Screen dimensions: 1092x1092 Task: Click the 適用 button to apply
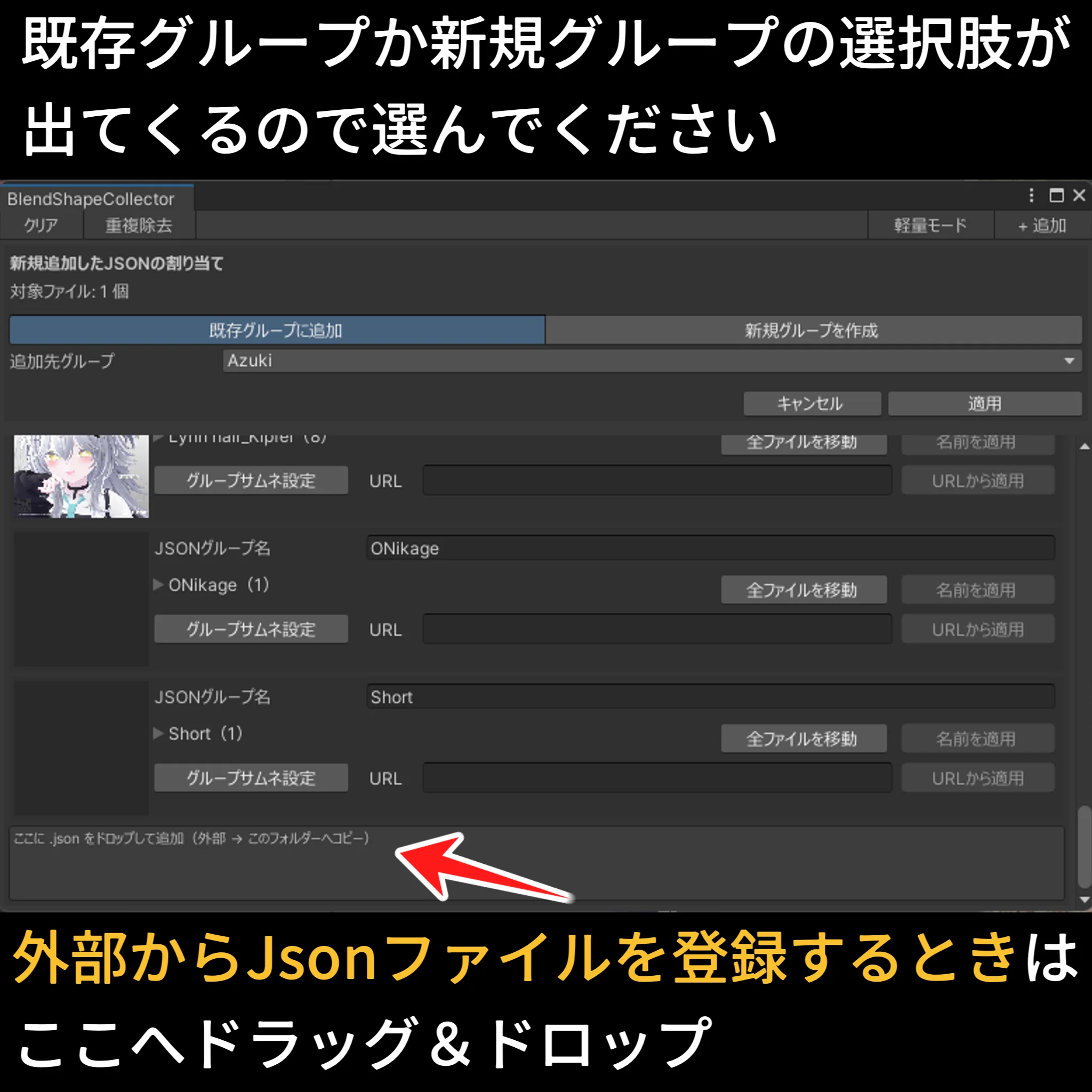[985, 404]
